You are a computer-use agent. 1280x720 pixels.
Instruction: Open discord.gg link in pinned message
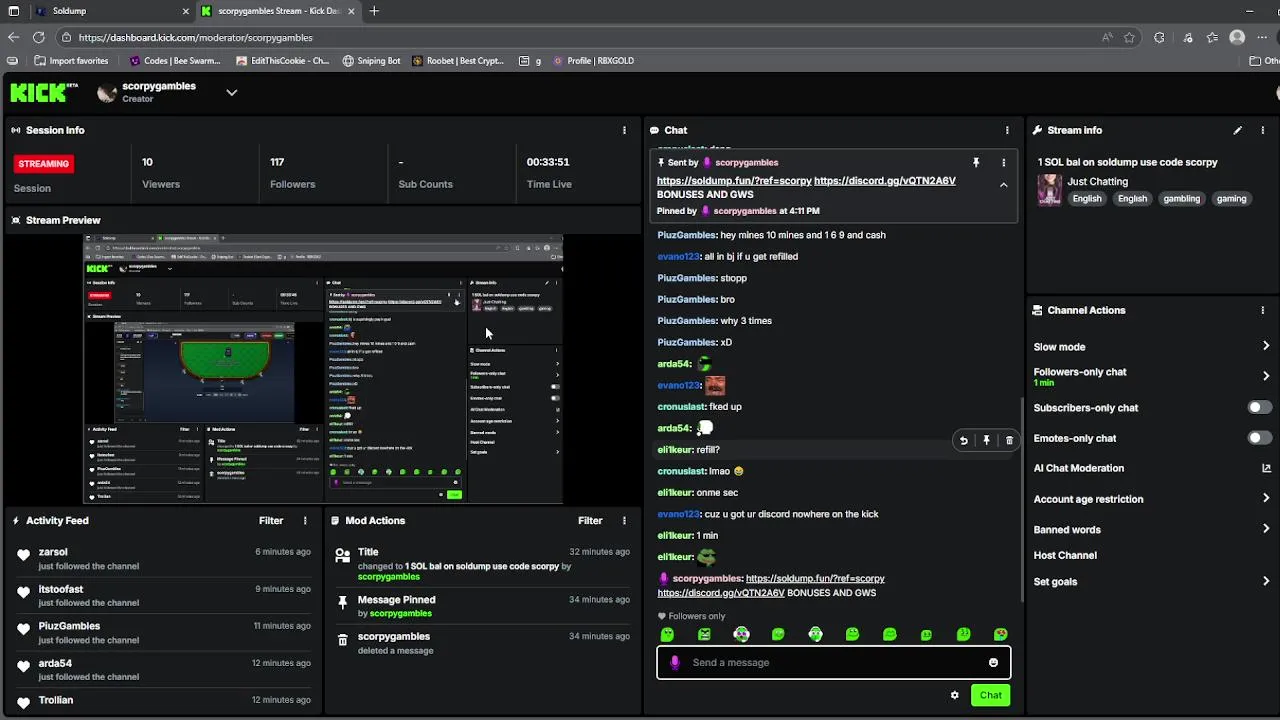pos(885,181)
